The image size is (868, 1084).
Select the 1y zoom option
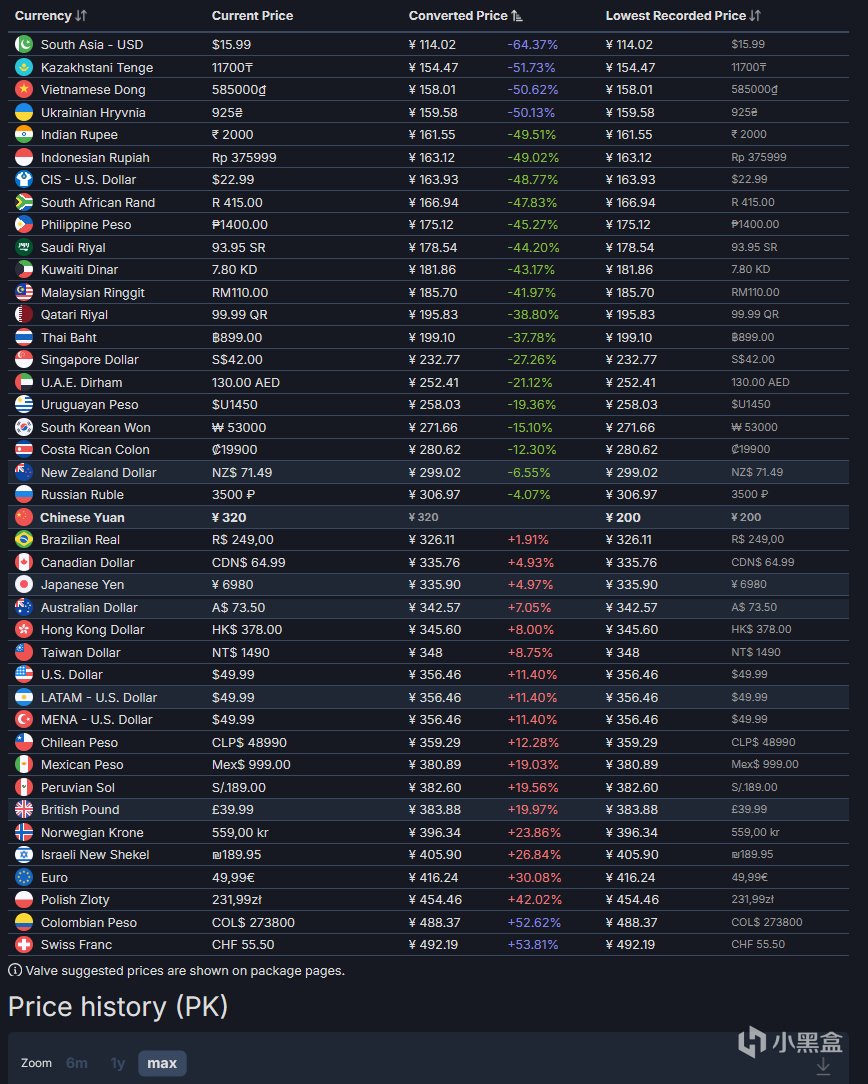point(117,1063)
